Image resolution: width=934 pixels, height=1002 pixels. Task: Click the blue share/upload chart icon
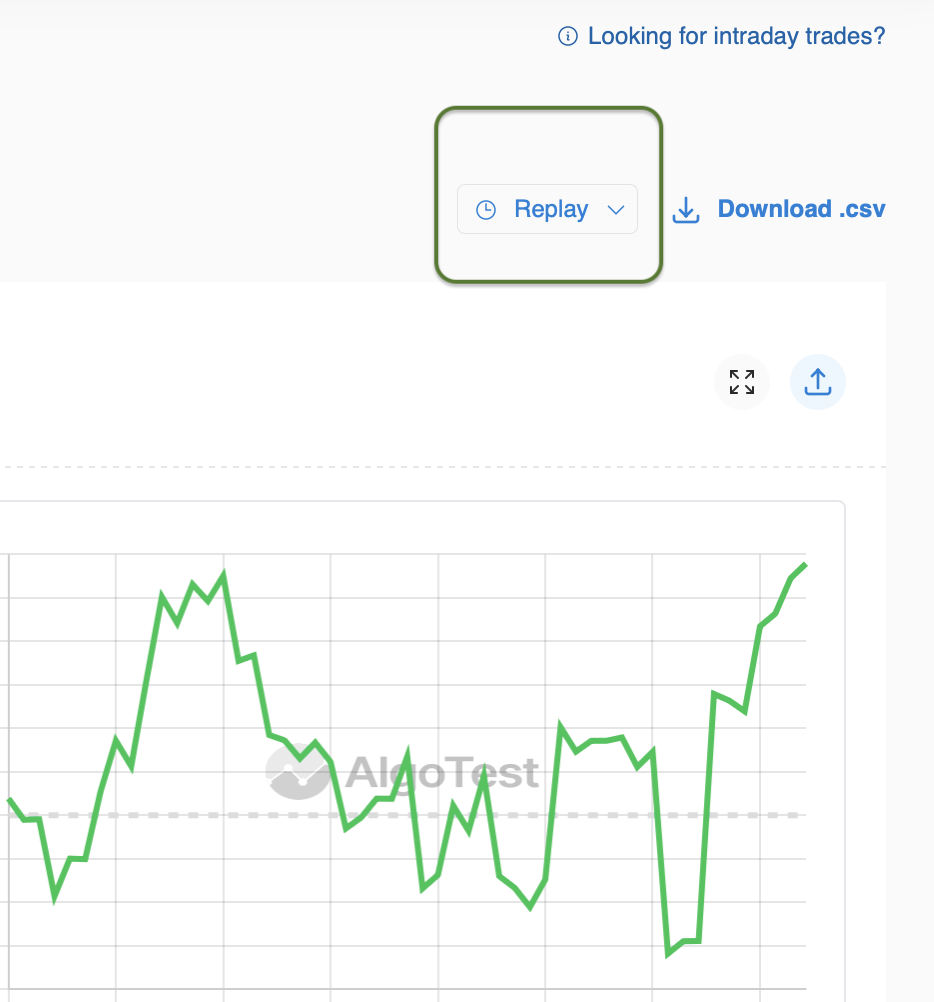point(817,382)
